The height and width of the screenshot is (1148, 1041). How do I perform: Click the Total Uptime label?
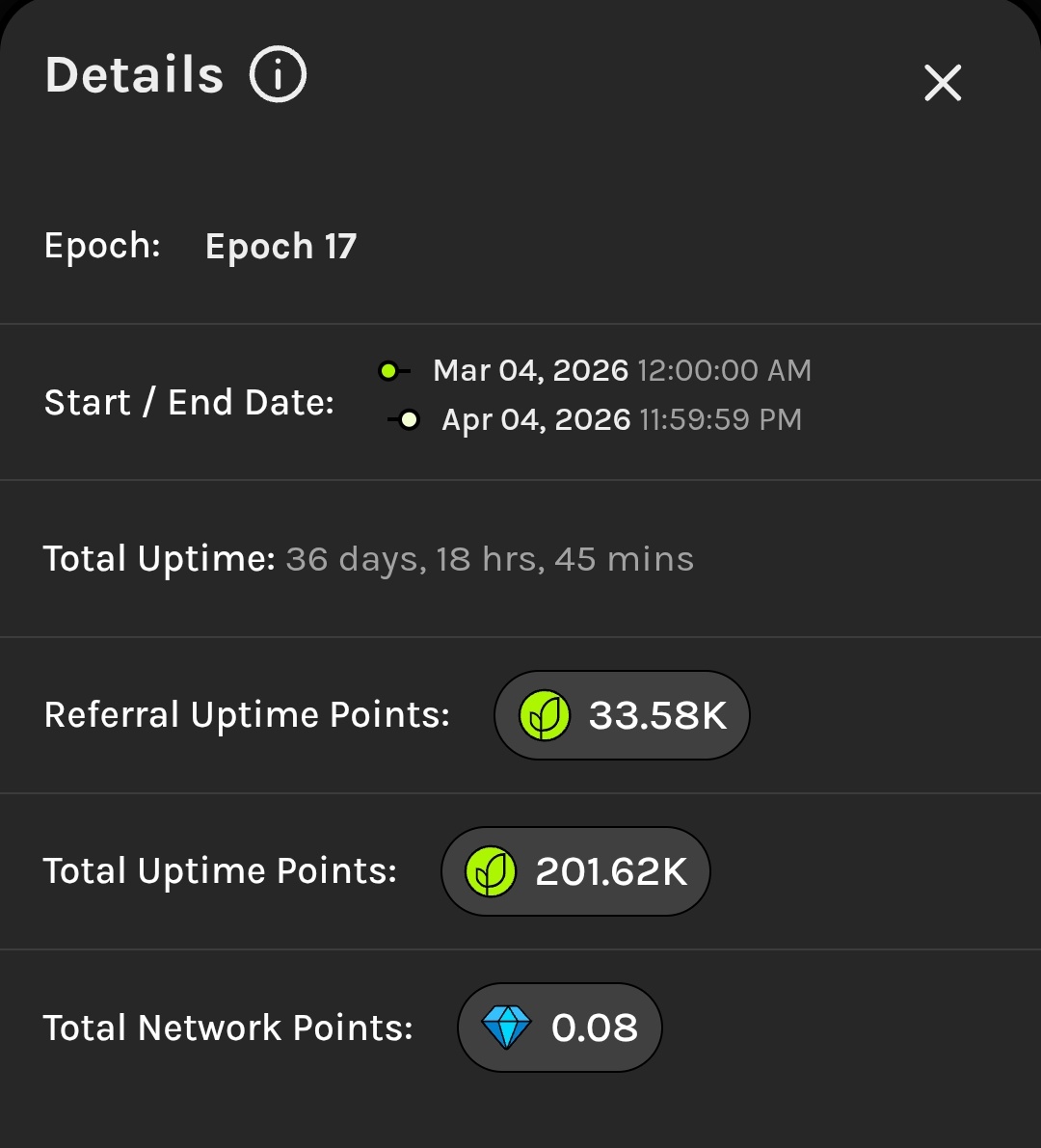click(159, 560)
